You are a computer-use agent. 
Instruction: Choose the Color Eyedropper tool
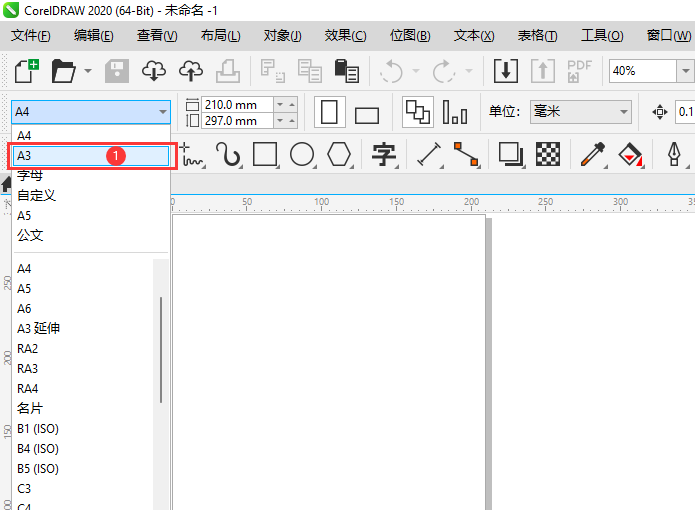[593, 155]
